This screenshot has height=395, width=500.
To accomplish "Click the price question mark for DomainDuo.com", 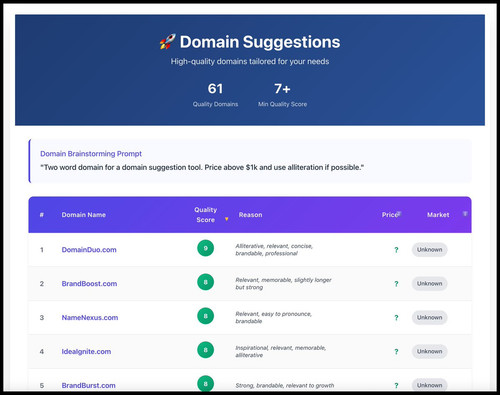I will 396,250.
